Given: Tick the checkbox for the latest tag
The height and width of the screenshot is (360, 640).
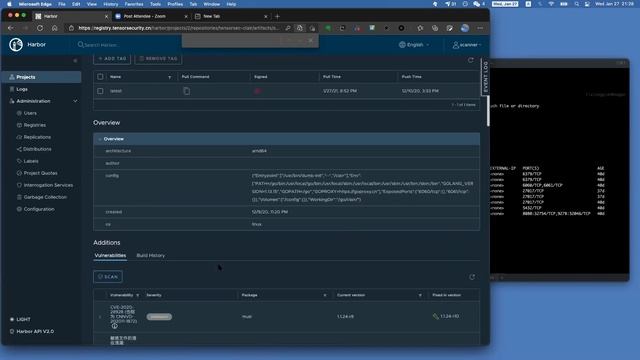Looking at the screenshot, I should [100, 91].
